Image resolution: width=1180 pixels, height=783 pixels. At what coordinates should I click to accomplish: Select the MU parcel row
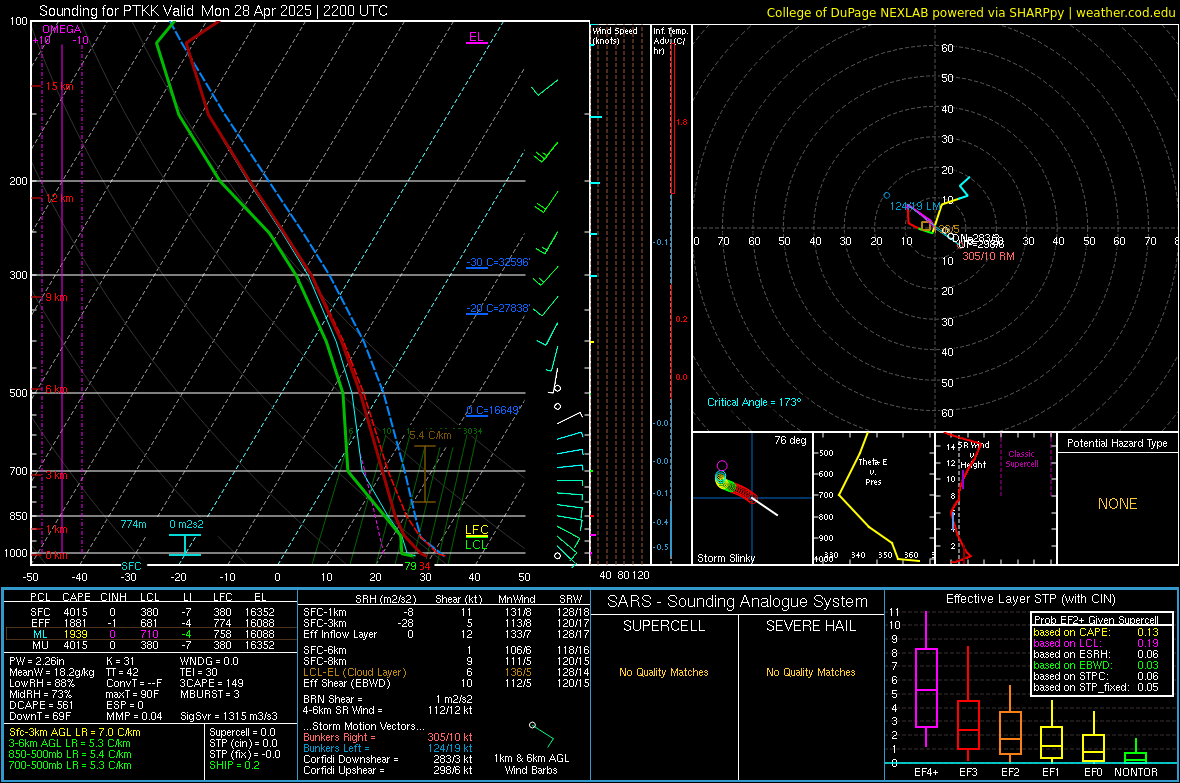coord(151,644)
